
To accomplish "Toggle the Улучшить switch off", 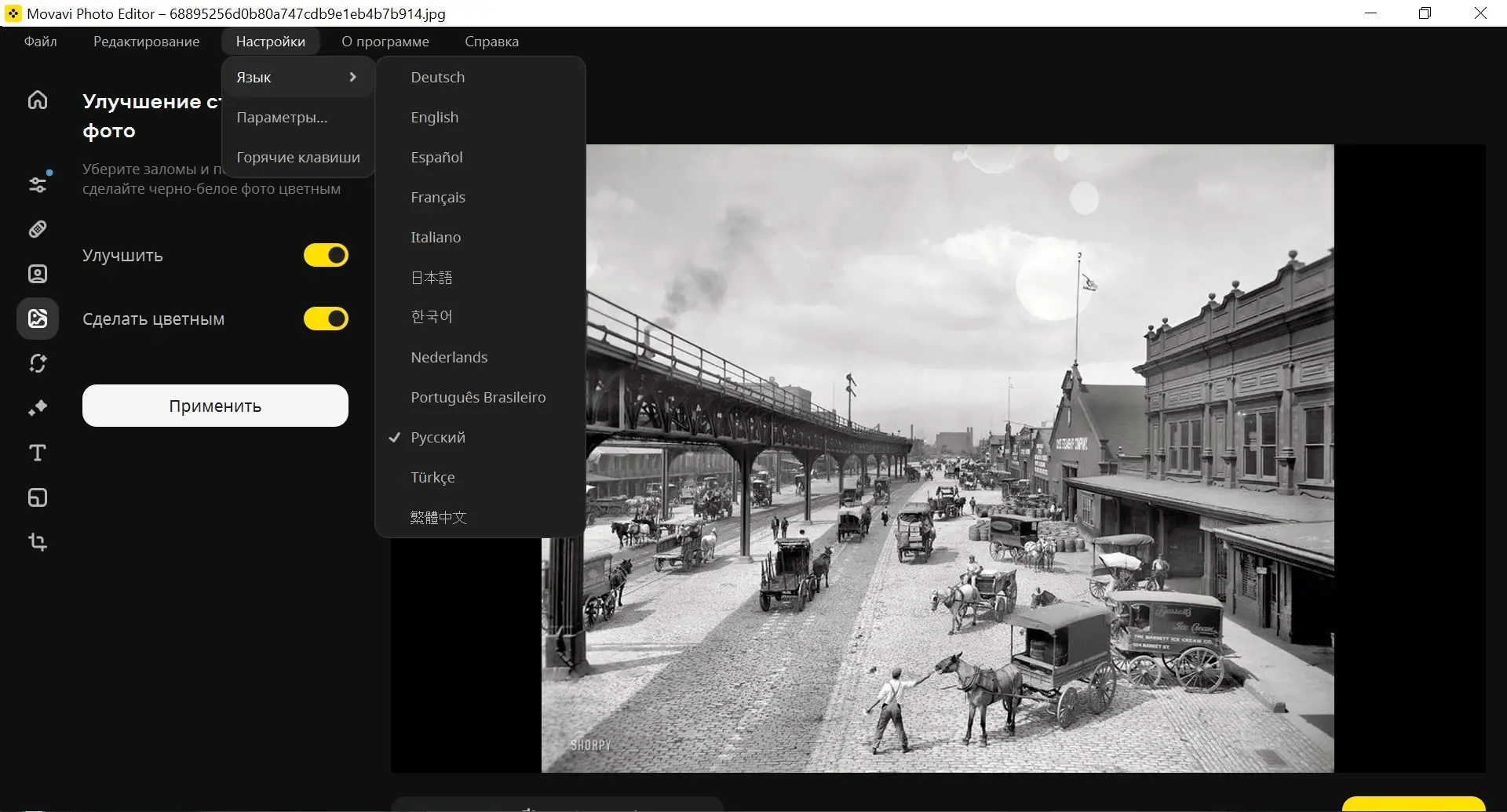I will (326, 255).
